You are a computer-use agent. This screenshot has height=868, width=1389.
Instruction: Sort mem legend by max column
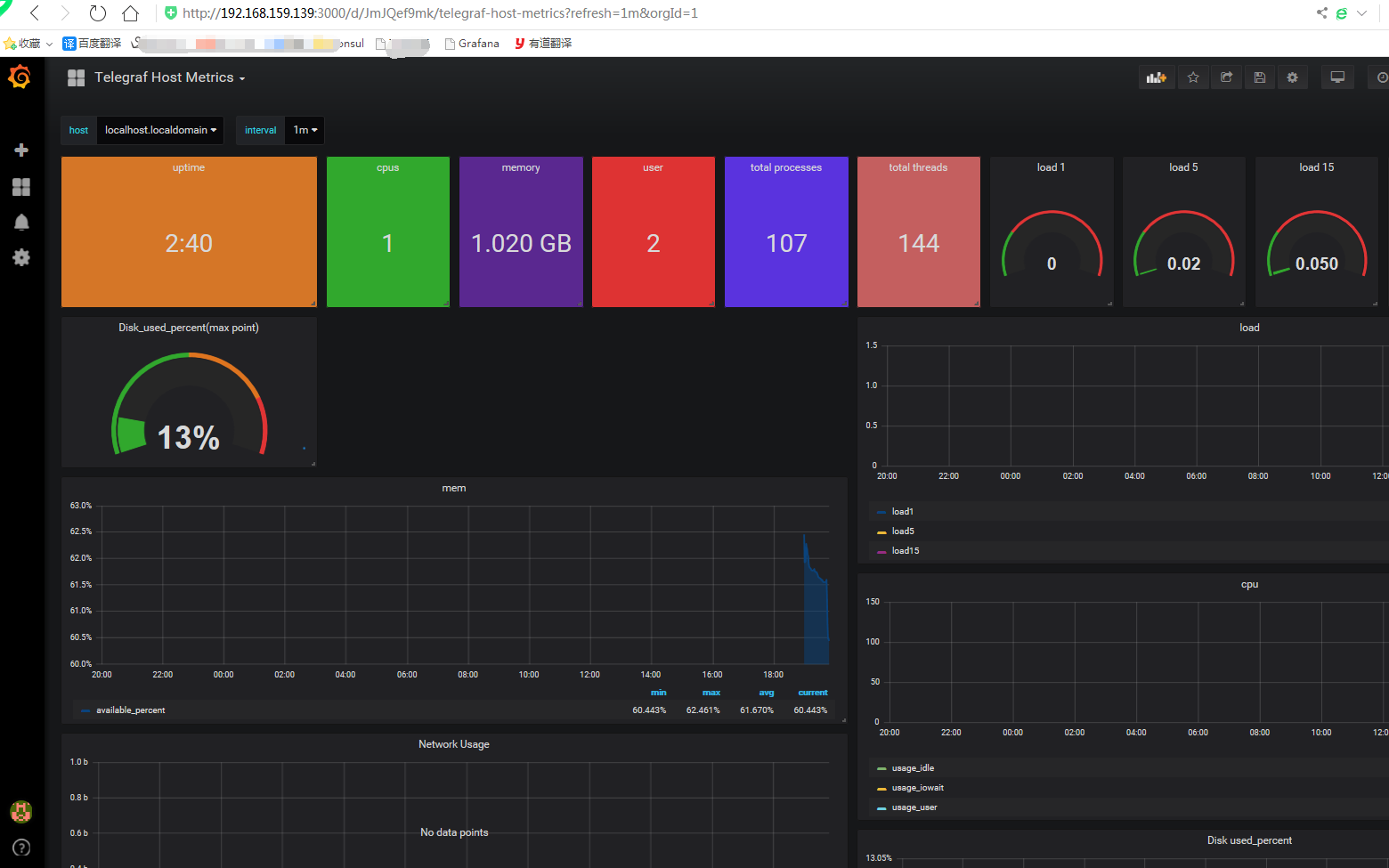pyautogui.click(x=711, y=693)
